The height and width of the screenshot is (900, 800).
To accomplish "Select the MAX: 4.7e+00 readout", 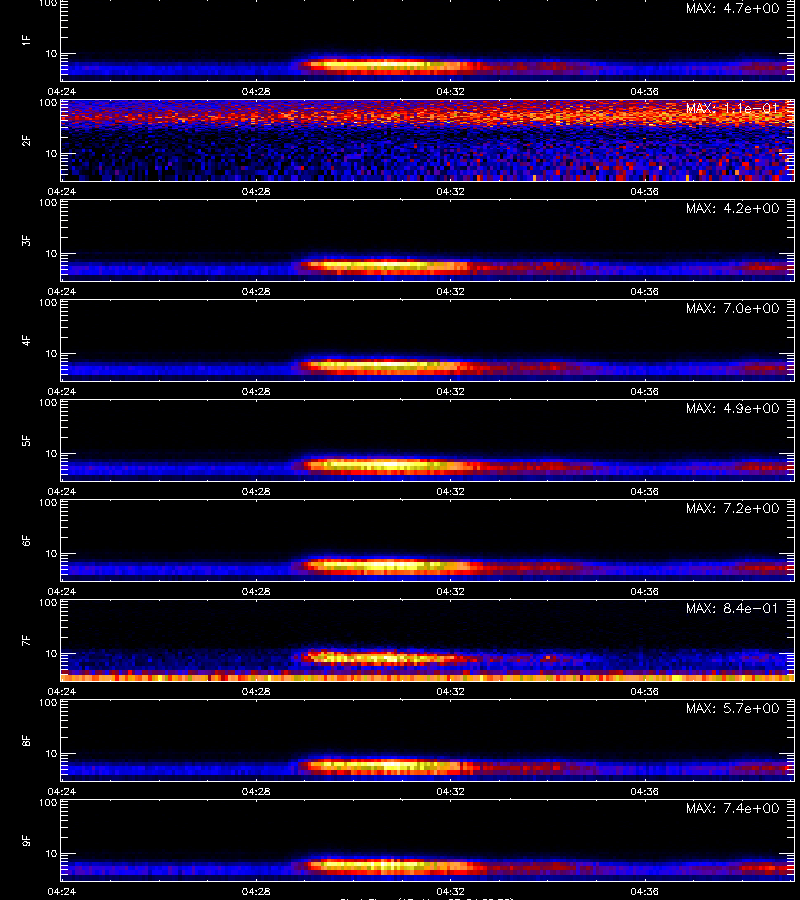I will tap(732, 9).
